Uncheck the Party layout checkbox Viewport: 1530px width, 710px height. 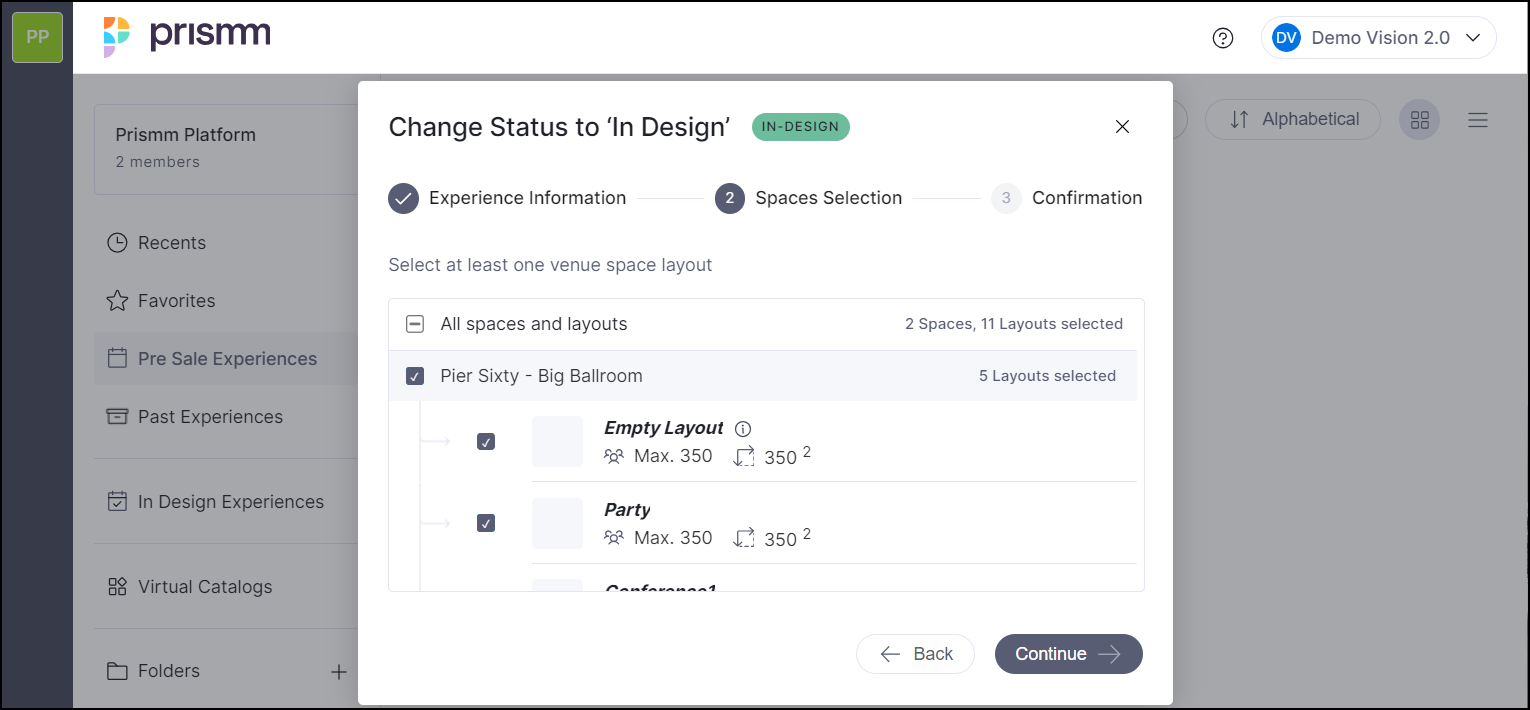[x=486, y=523]
